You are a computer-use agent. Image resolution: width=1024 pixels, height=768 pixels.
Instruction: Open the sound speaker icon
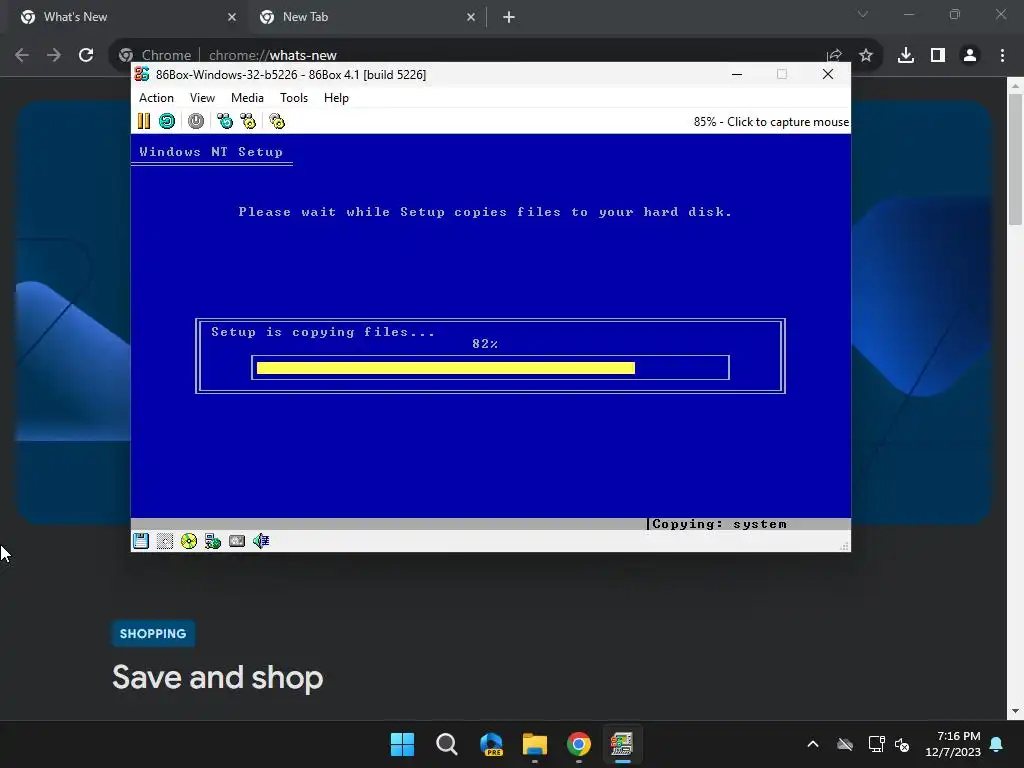click(261, 541)
